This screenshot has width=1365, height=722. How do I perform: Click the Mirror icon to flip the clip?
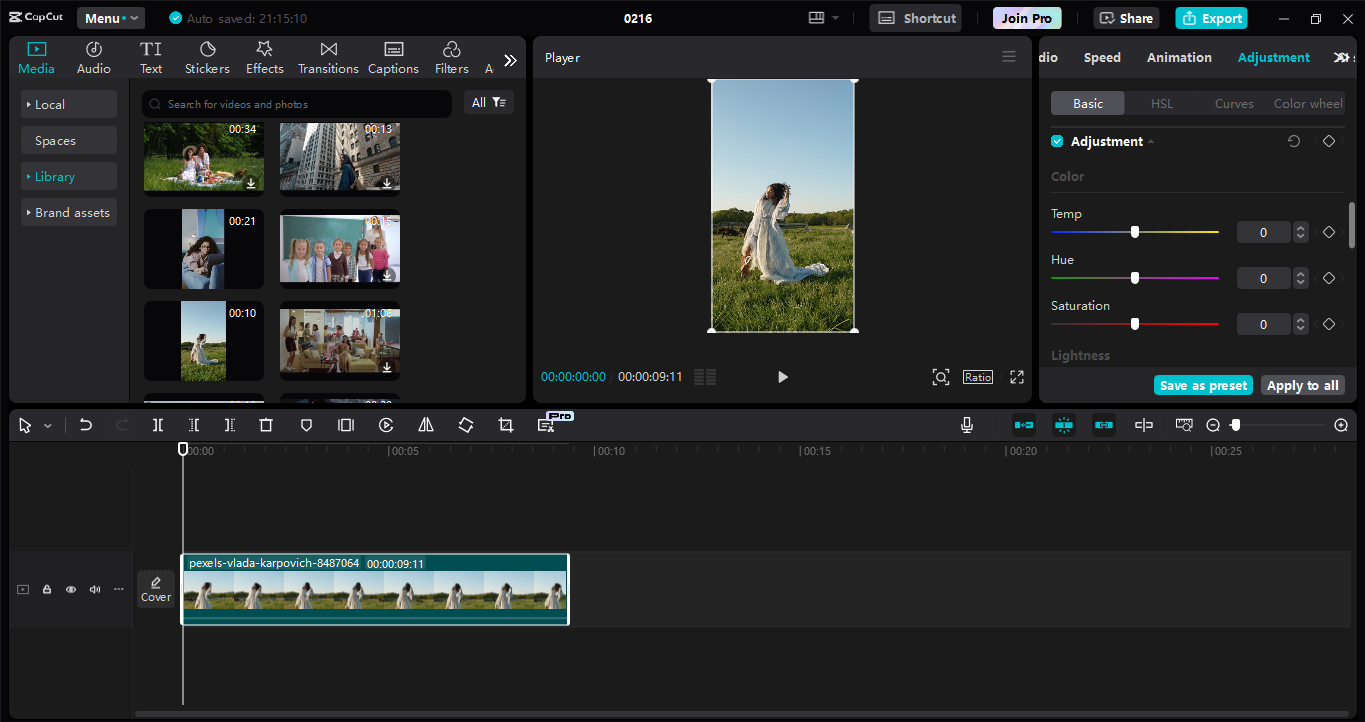pos(425,425)
